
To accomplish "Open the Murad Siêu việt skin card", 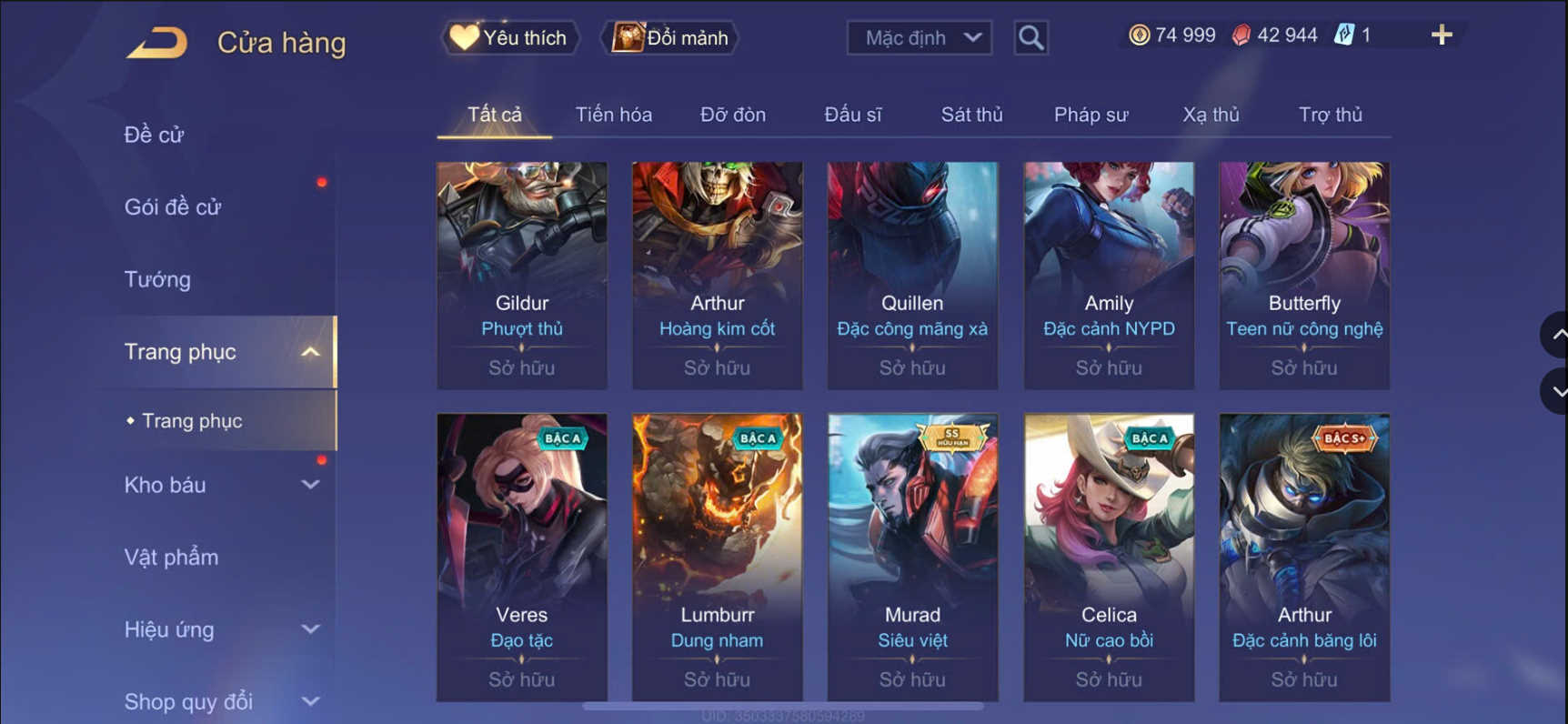I will (x=912, y=558).
